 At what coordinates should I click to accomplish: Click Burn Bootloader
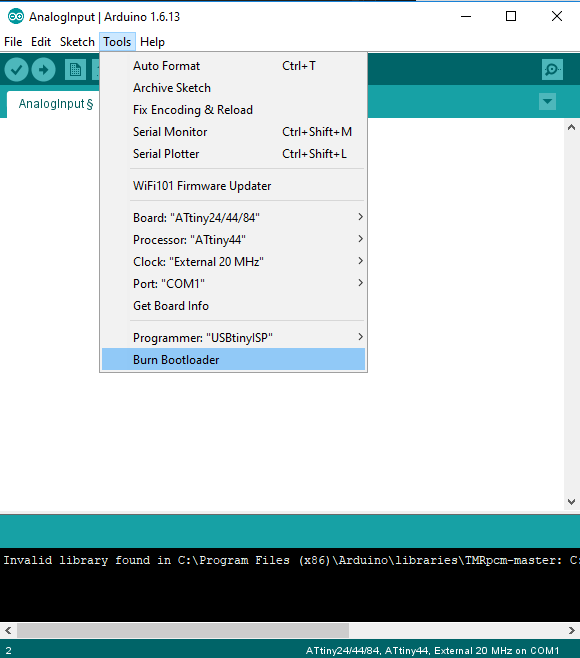(x=233, y=360)
